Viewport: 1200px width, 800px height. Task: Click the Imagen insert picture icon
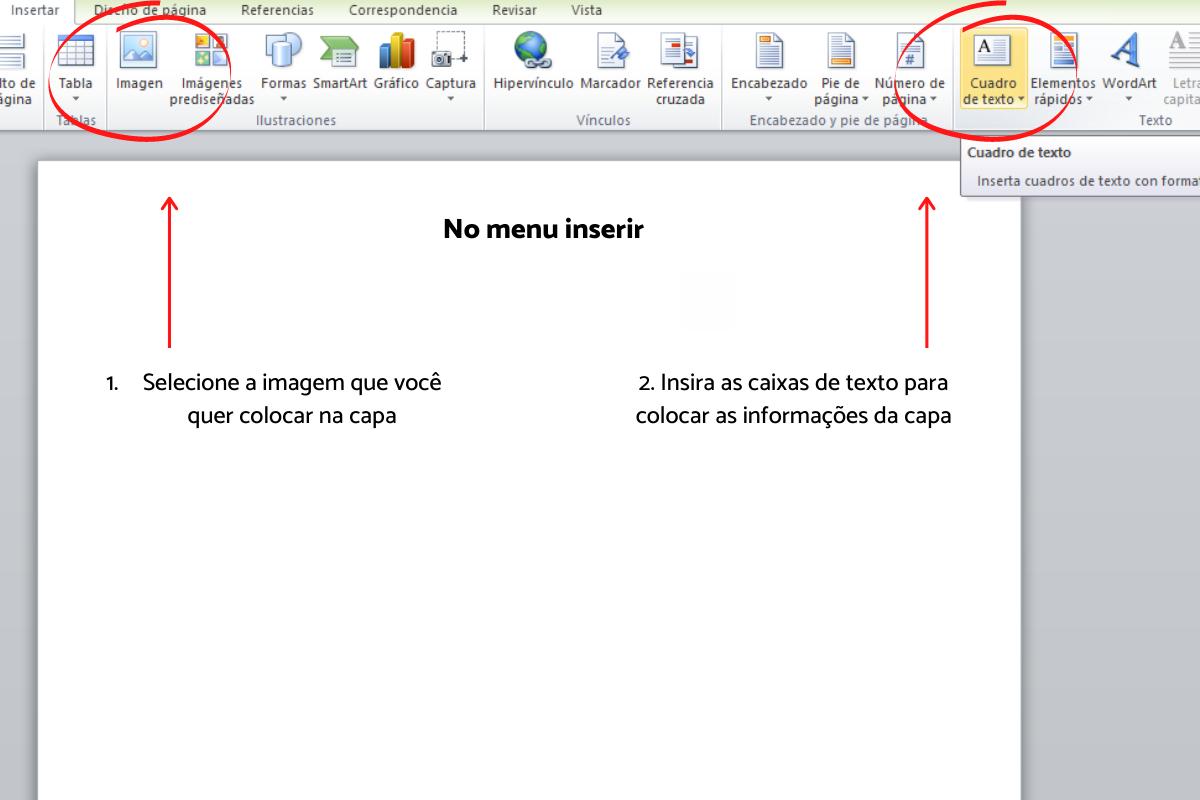139,52
